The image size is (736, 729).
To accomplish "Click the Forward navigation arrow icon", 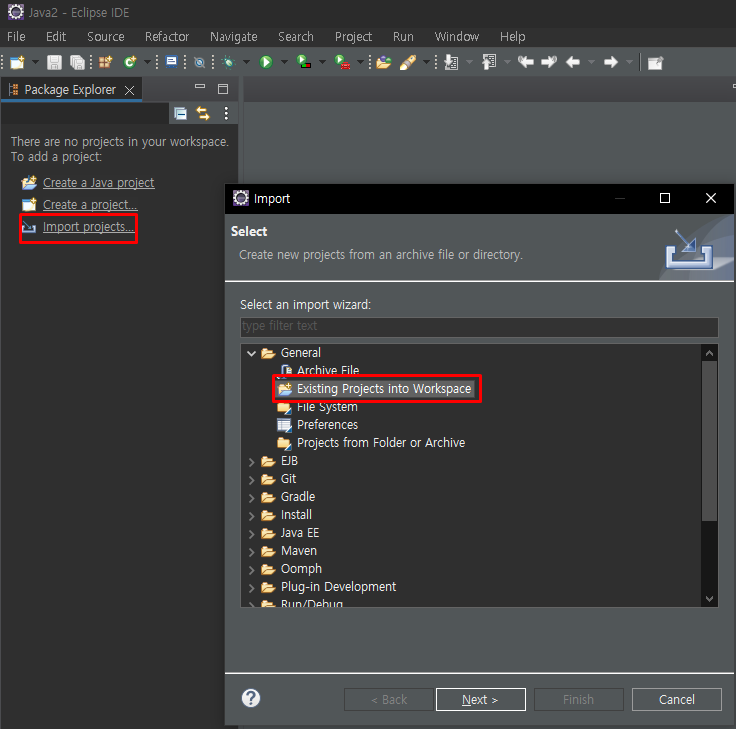I will tap(611, 62).
